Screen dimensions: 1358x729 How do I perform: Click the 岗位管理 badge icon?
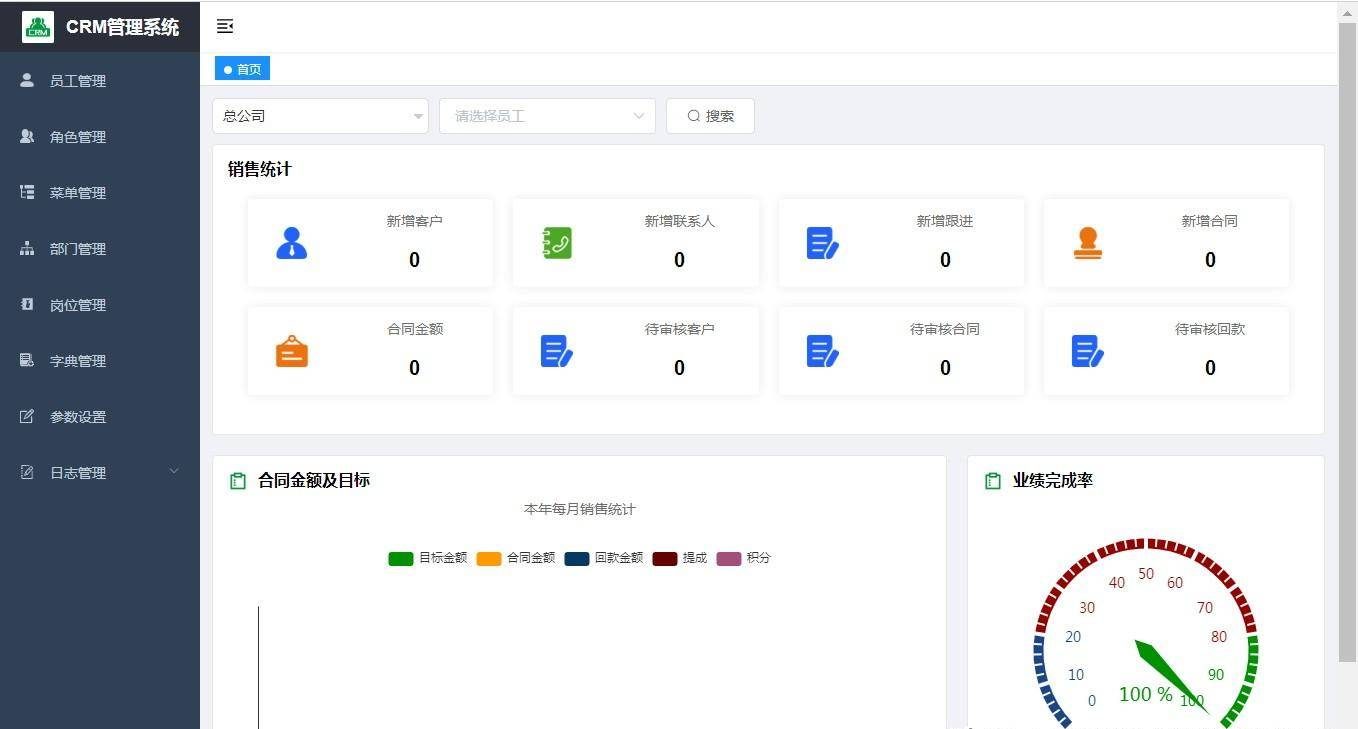click(x=27, y=304)
